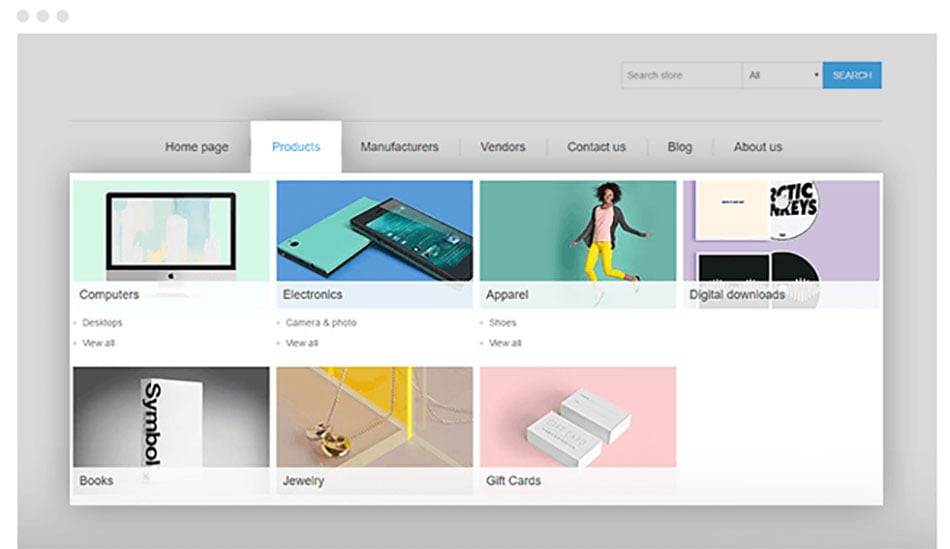Select the Products menu tab

coord(296,147)
